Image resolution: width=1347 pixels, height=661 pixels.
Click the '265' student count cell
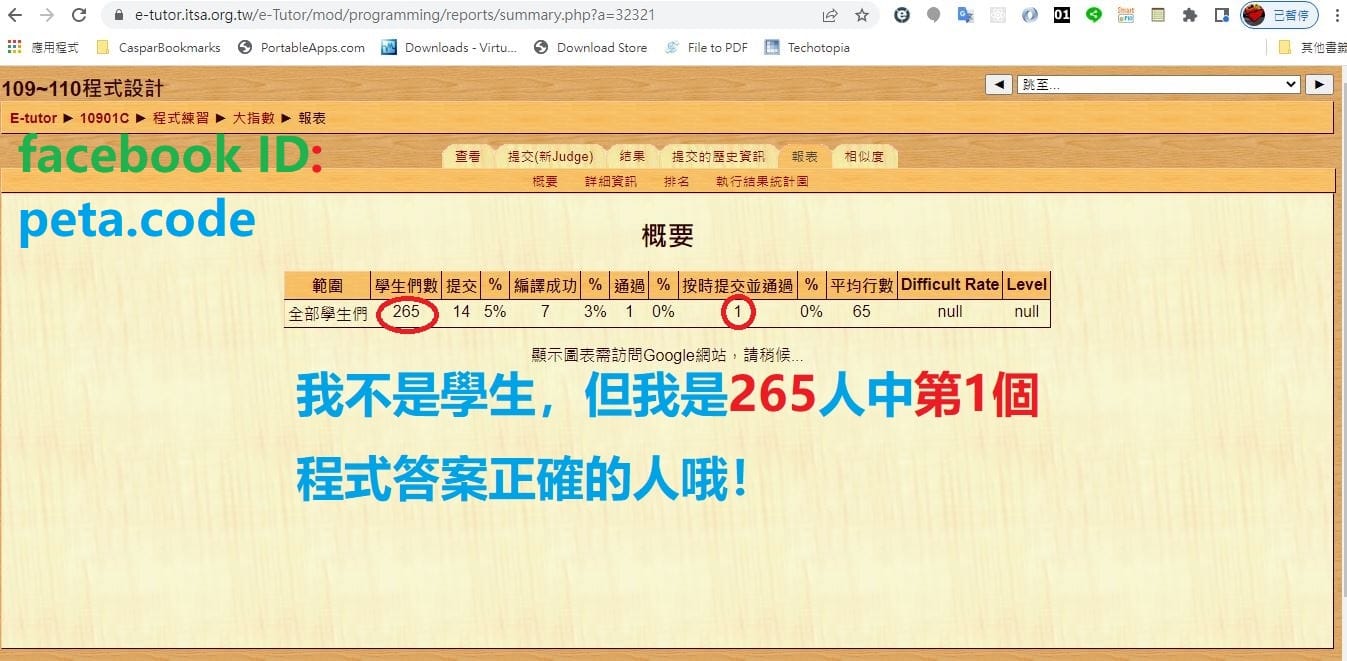click(x=406, y=312)
